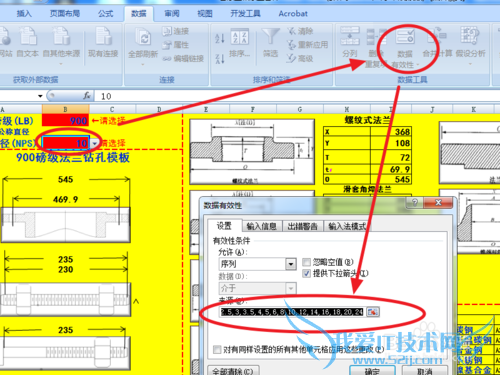Click the range selector icon beside source field
The width and height of the screenshot is (500, 375).
[x=372, y=312]
